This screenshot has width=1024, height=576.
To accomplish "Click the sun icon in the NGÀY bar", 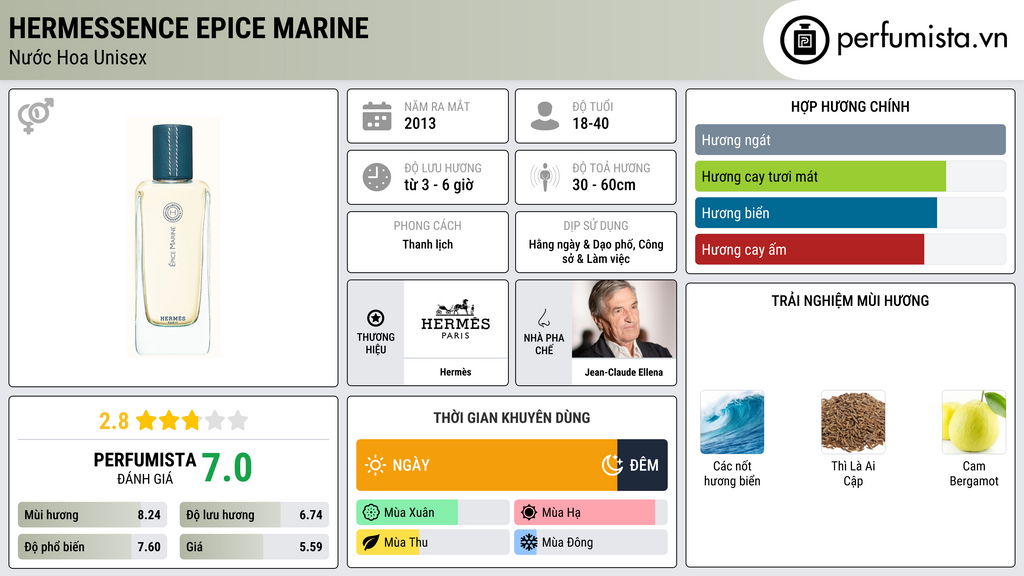I will [x=378, y=466].
